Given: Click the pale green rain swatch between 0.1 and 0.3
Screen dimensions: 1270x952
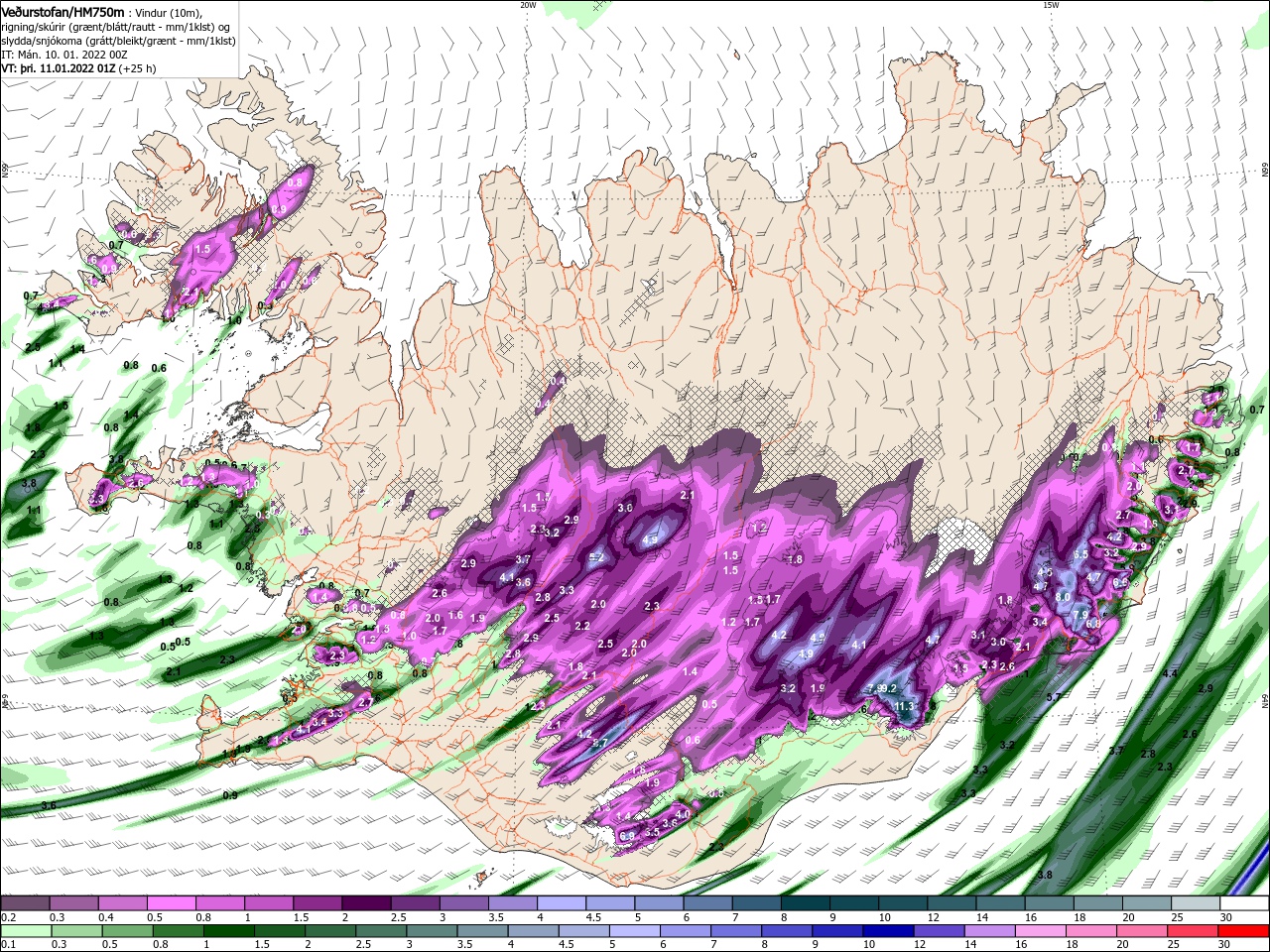Looking at the screenshot, I should [x=26, y=931].
